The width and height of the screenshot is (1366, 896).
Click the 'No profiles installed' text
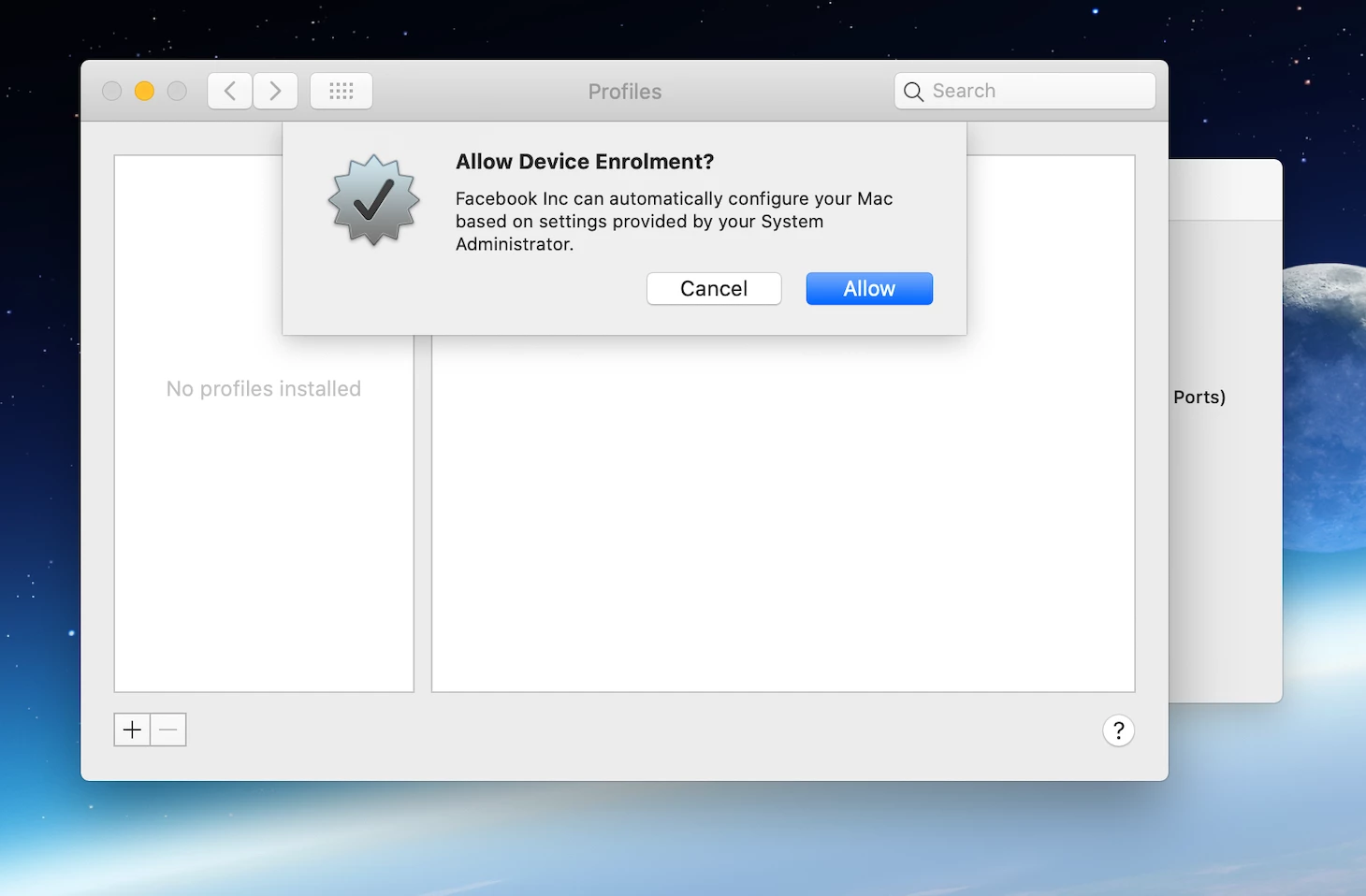[264, 389]
